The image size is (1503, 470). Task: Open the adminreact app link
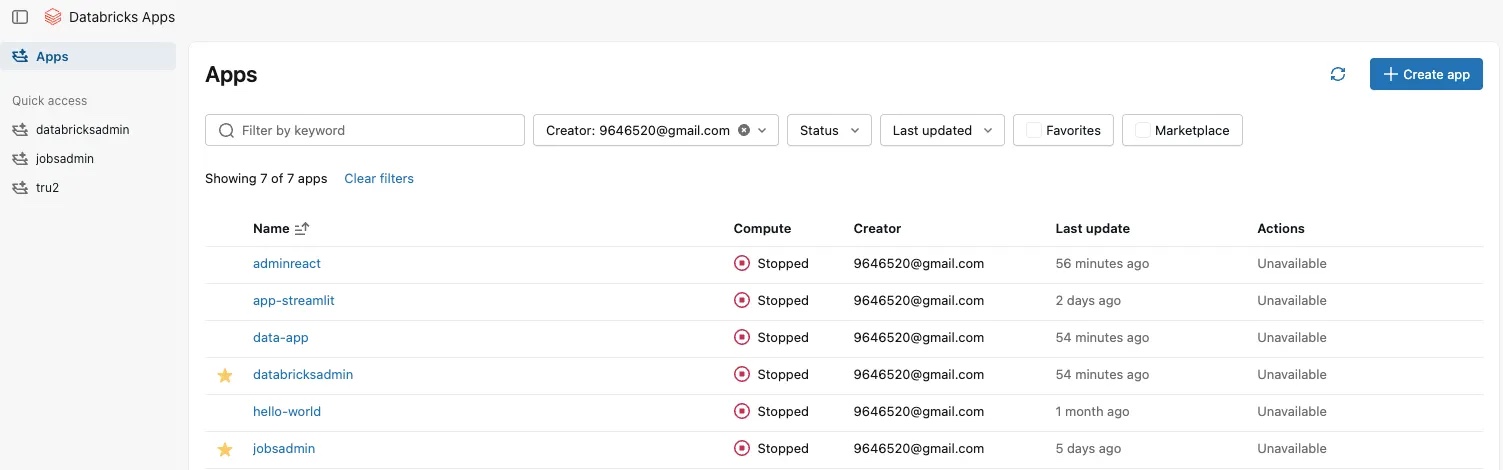coord(287,264)
